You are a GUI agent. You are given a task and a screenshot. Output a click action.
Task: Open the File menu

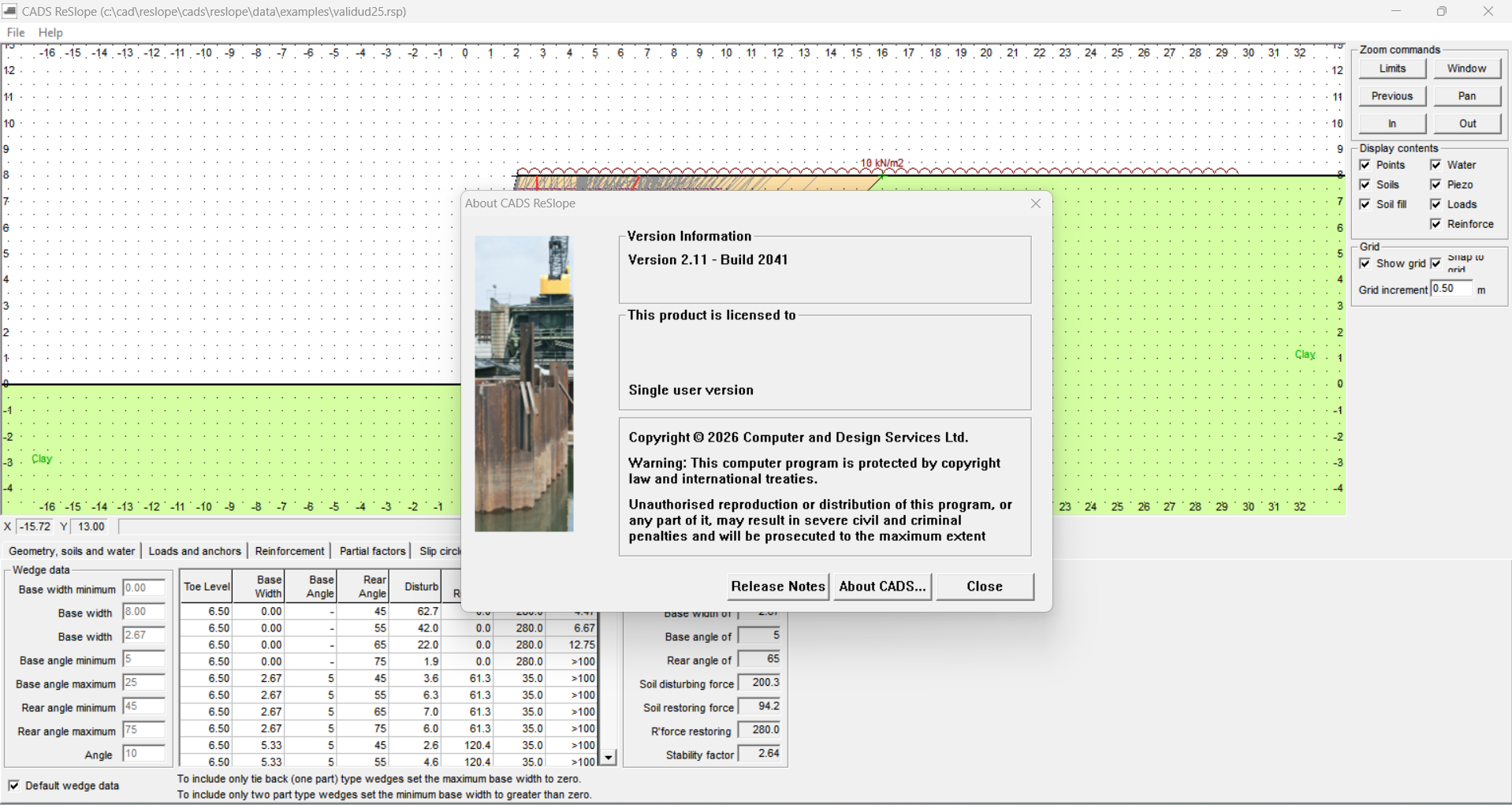coord(16,32)
